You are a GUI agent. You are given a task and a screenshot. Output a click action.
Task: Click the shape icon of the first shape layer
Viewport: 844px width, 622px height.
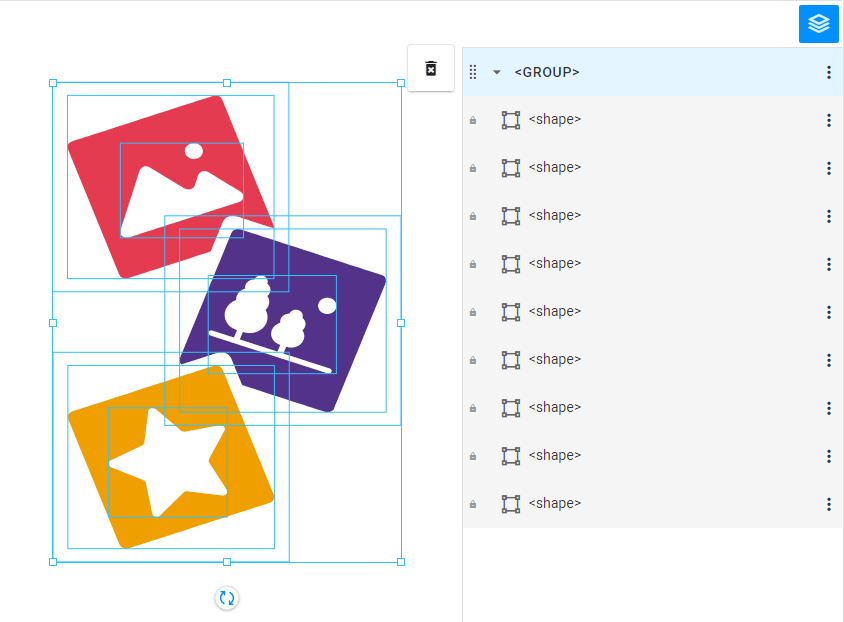click(511, 120)
